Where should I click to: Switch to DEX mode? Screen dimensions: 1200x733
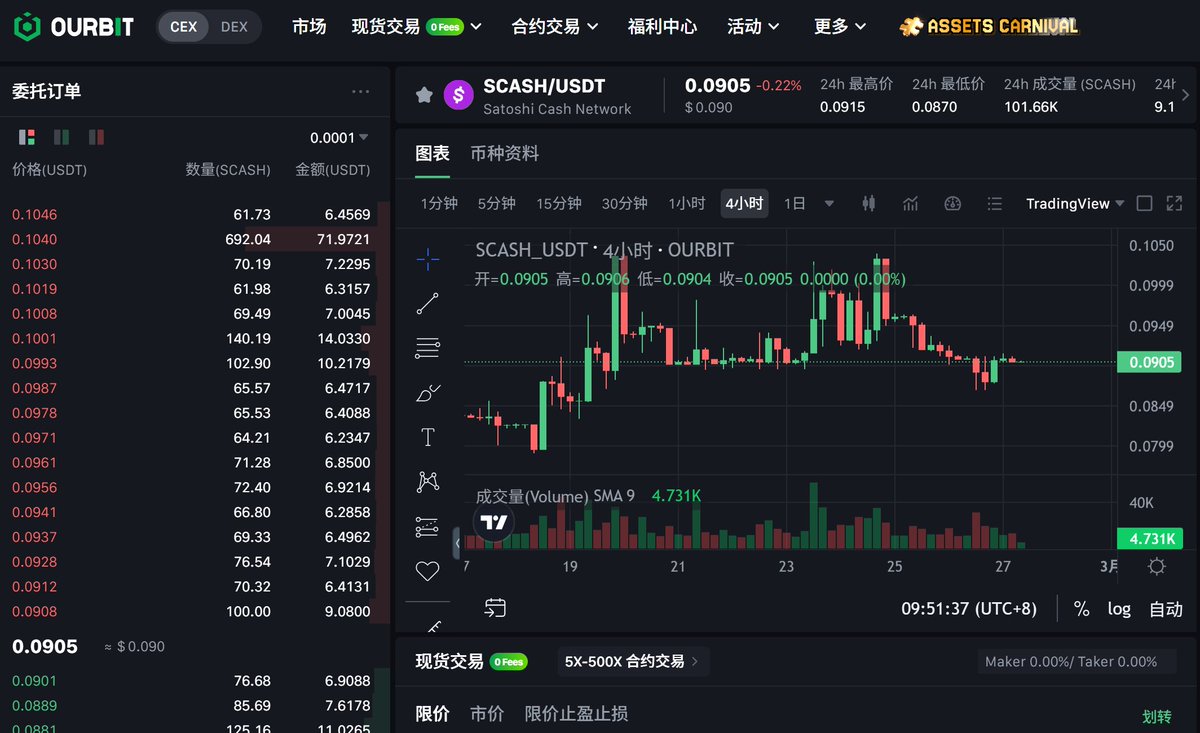pos(234,27)
